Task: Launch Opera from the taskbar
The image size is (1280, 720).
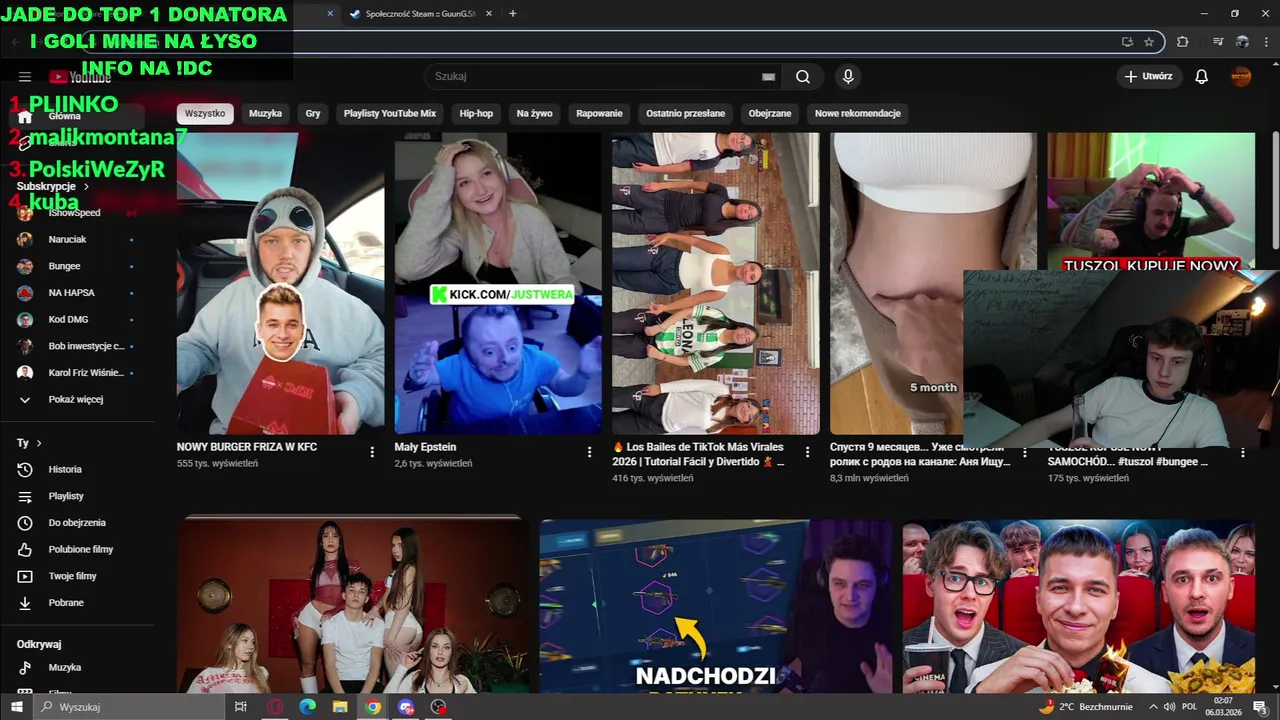Action: point(275,707)
